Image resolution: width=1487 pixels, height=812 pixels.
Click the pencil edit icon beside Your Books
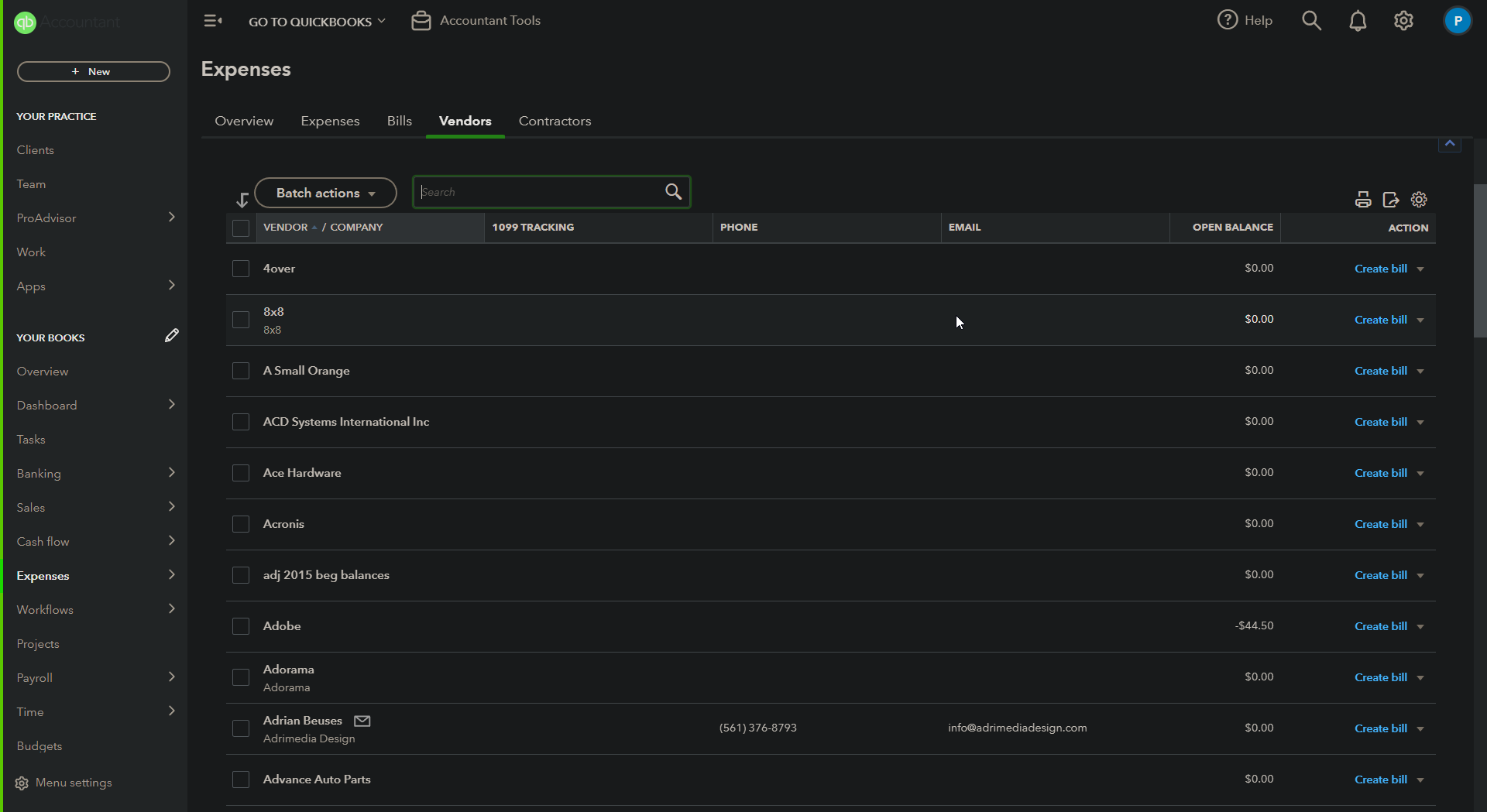[172, 335]
